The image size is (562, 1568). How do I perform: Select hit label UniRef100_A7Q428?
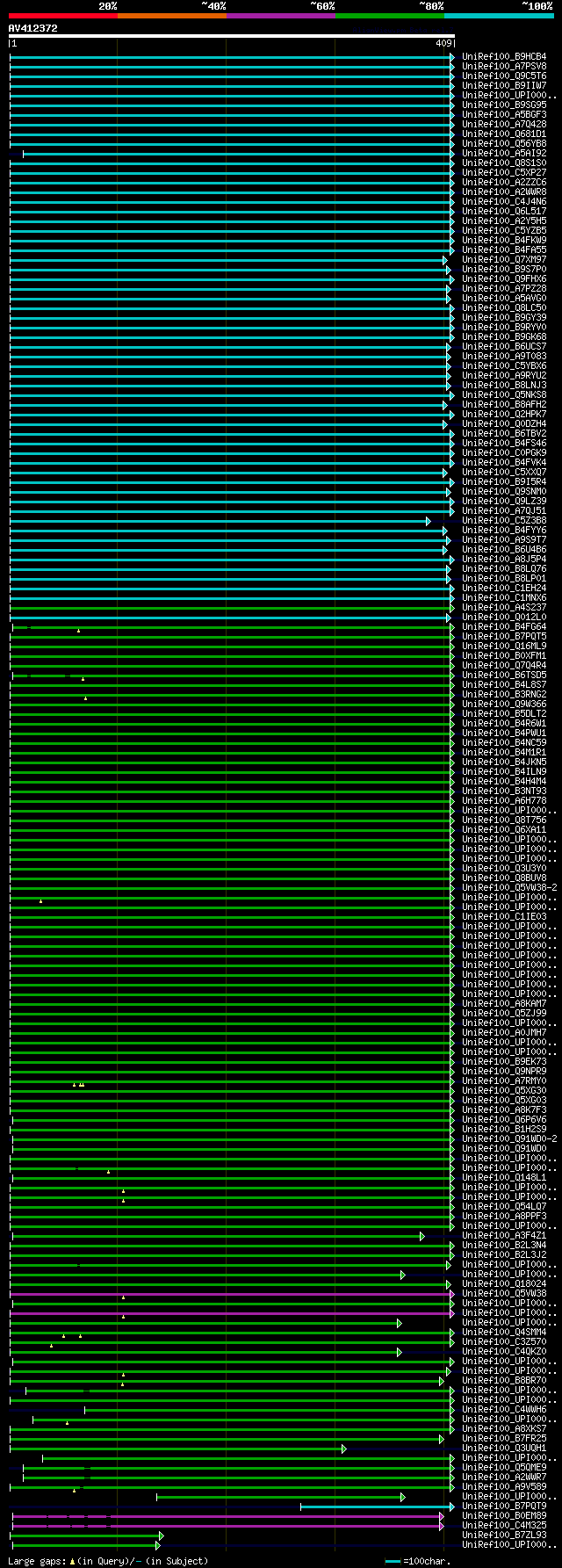tap(504, 125)
